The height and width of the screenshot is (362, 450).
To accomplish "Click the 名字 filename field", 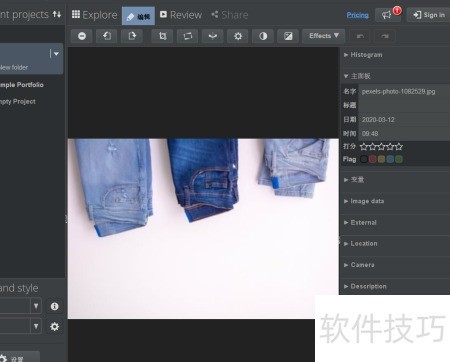I will [x=404, y=91].
